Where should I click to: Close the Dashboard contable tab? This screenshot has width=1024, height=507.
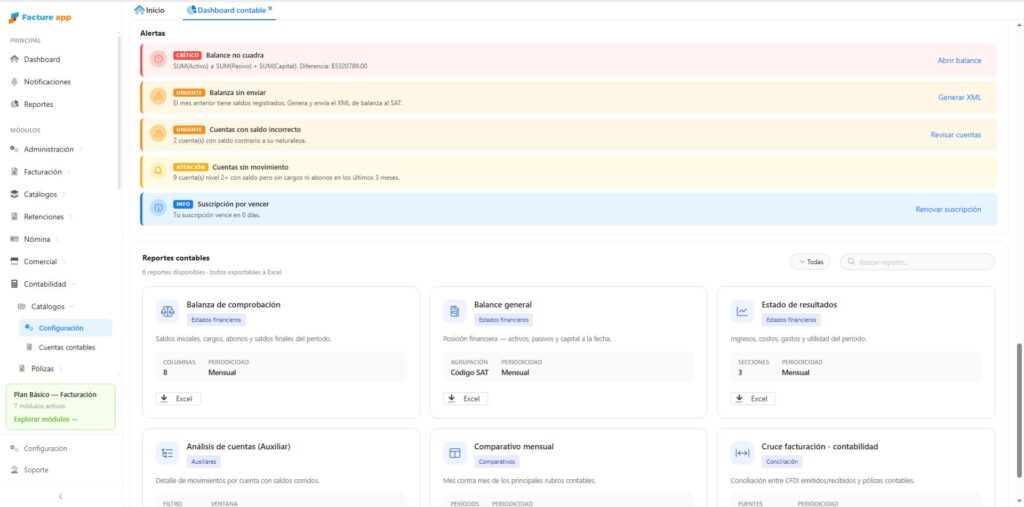pyautogui.click(x=270, y=9)
